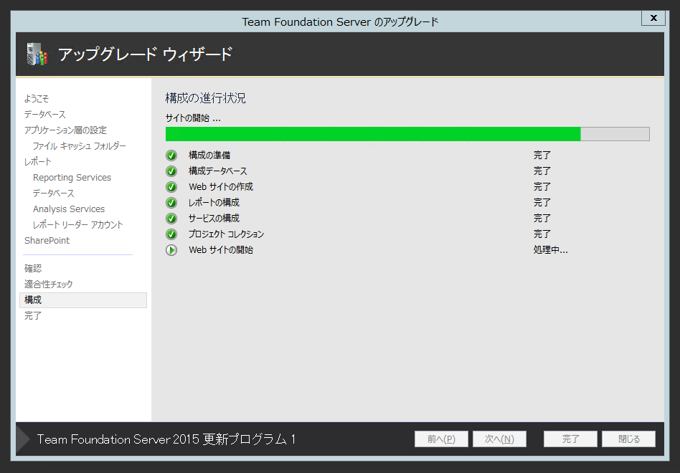Screen dimensions: 680x473
Task: Select 適合性チェック step in sidebar
Action: click(x=49, y=284)
